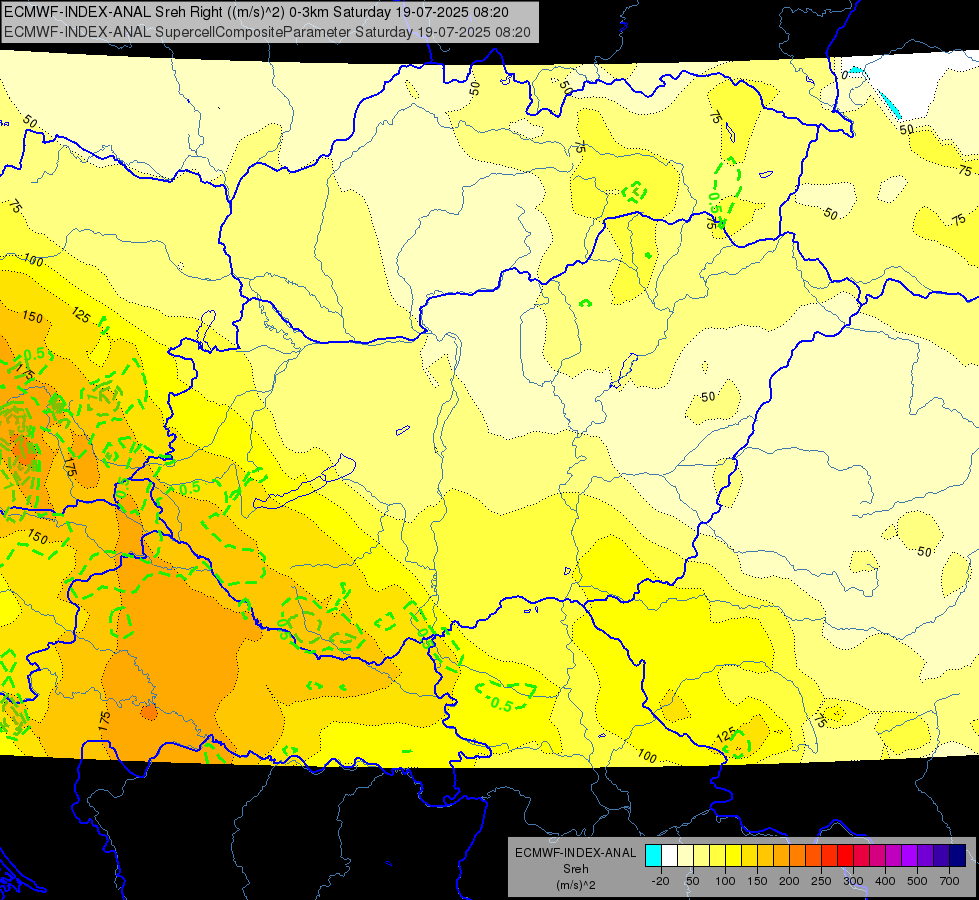The height and width of the screenshot is (900, 979).
Task: Select the legend scale value 300
Action: 853,881
